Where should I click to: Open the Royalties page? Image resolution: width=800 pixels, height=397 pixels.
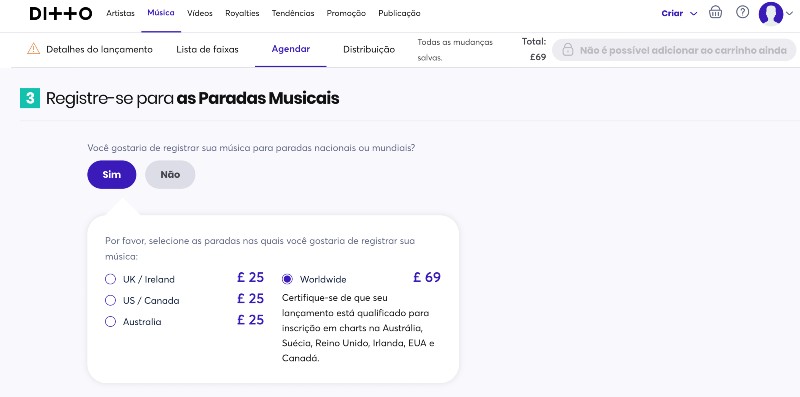(242, 13)
